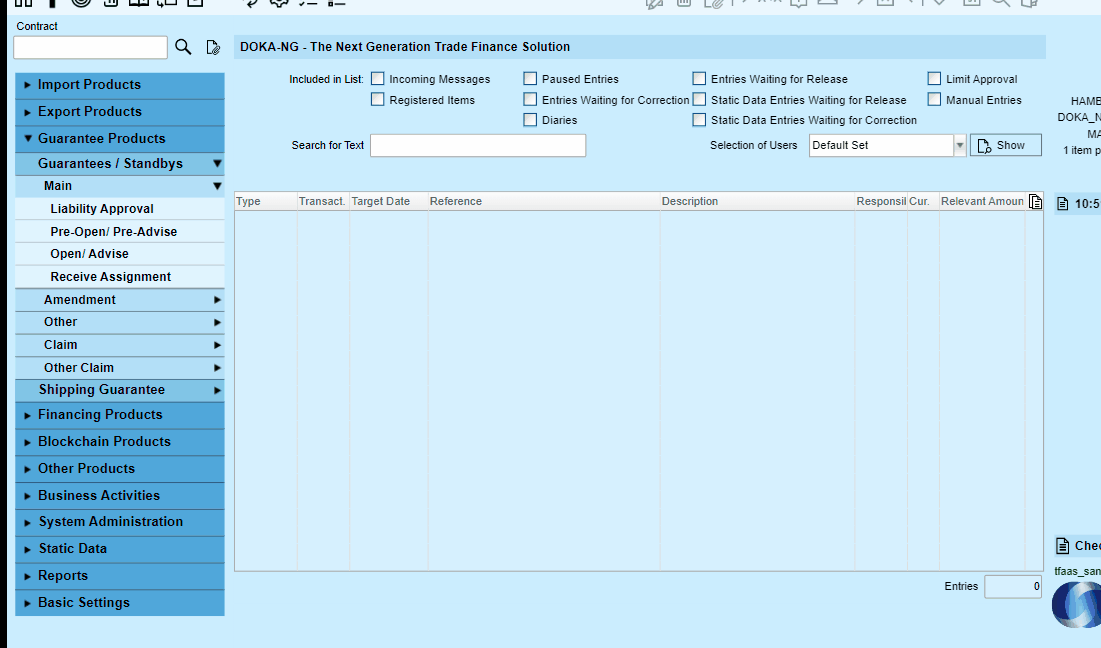Expand the Financing Products menu
Screen dimensions: 1101x648
120,415
